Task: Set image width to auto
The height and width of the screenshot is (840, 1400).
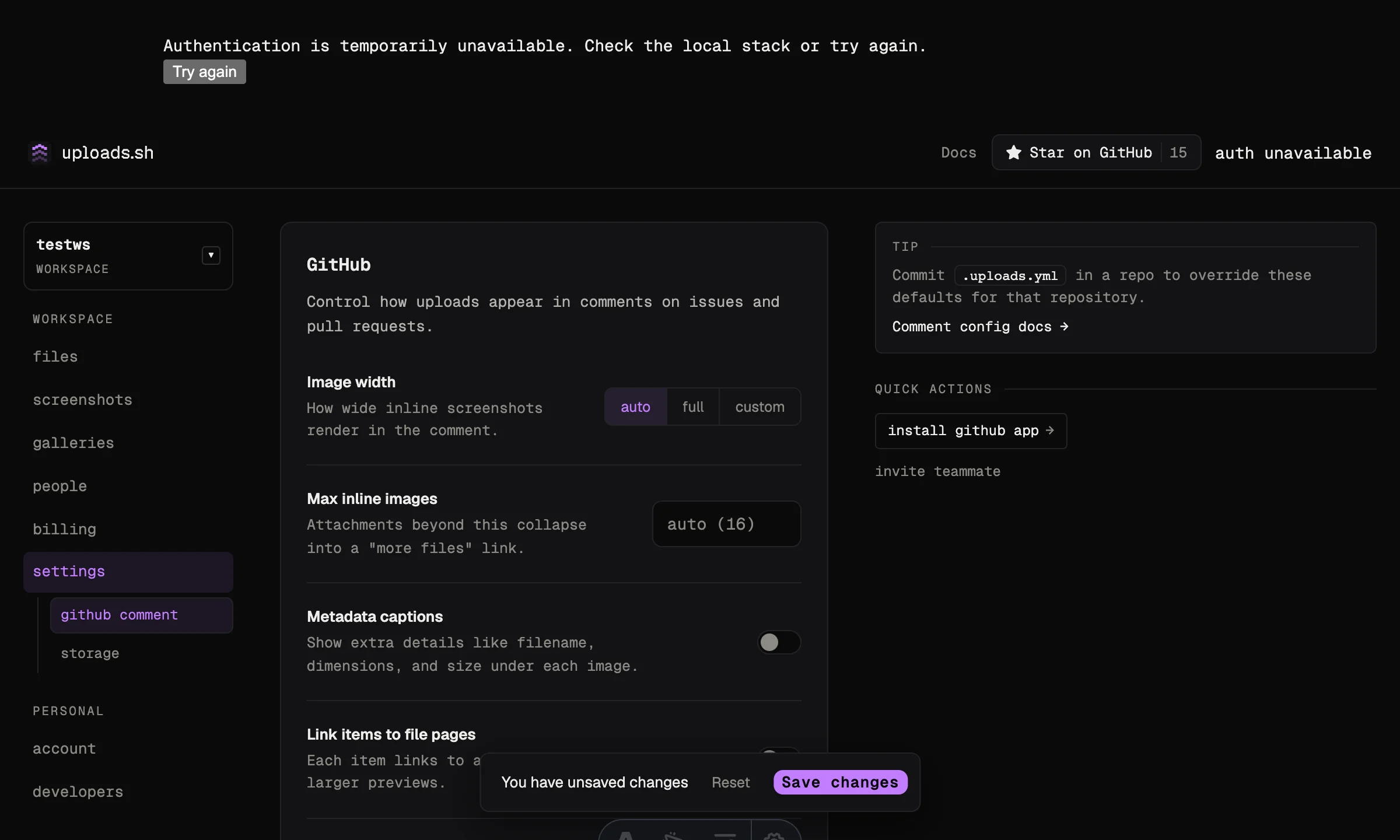Action: click(x=635, y=407)
